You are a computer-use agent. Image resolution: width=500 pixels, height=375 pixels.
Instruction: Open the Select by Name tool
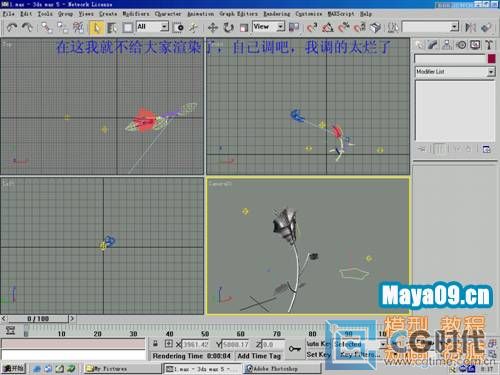(112, 27)
